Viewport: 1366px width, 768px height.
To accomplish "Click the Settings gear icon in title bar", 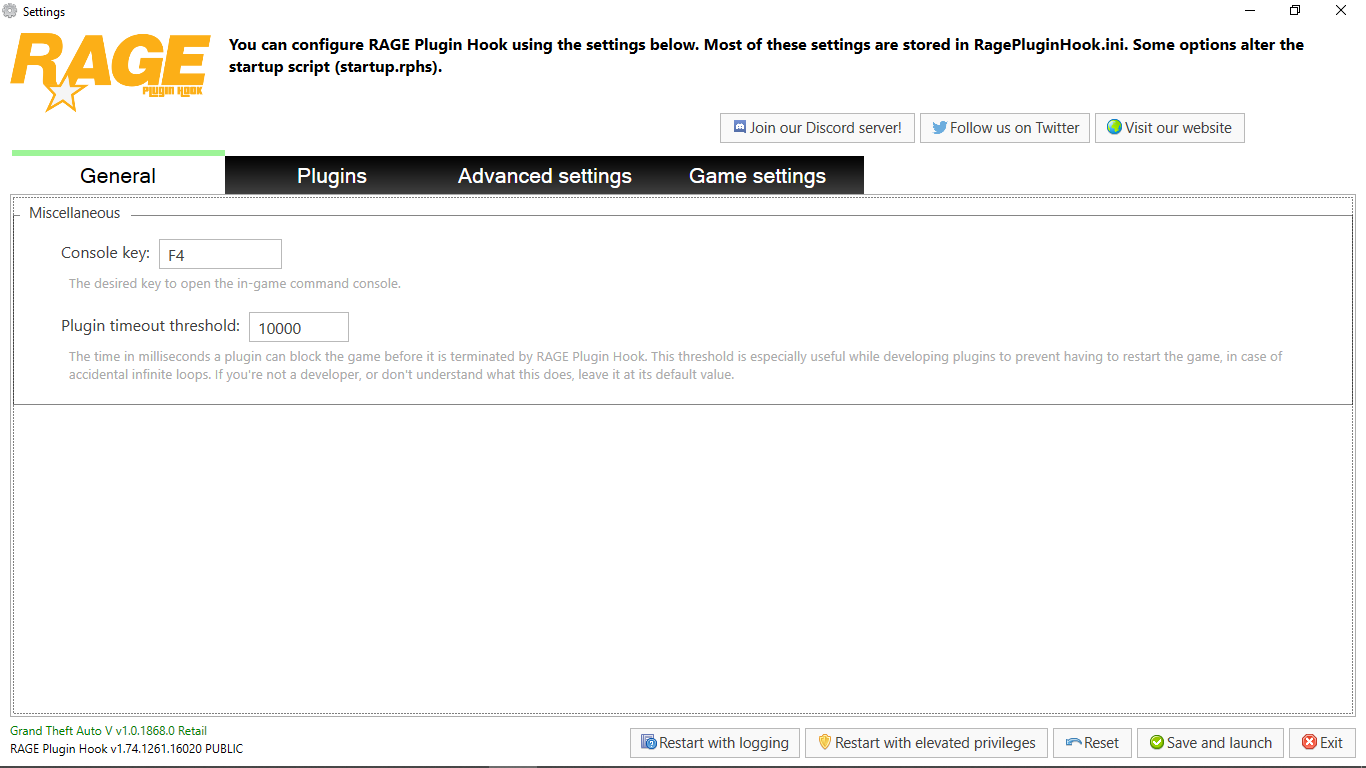I will pyautogui.click(x=10, y=11).
